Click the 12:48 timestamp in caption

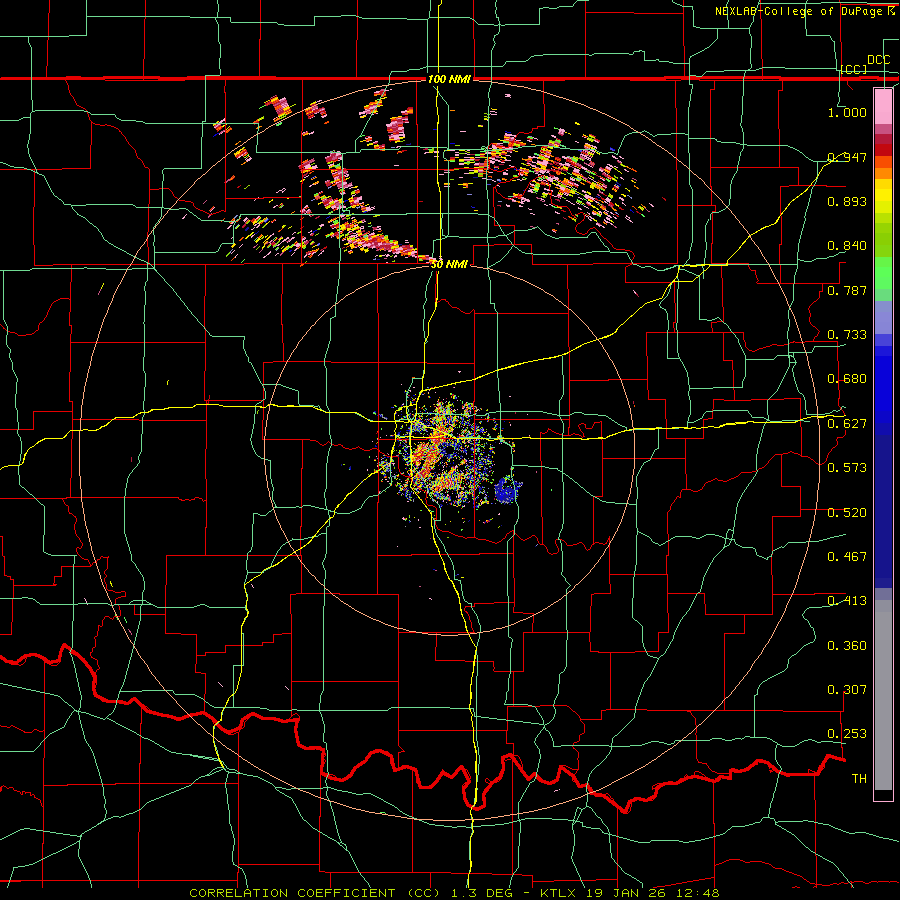[699, 893]
